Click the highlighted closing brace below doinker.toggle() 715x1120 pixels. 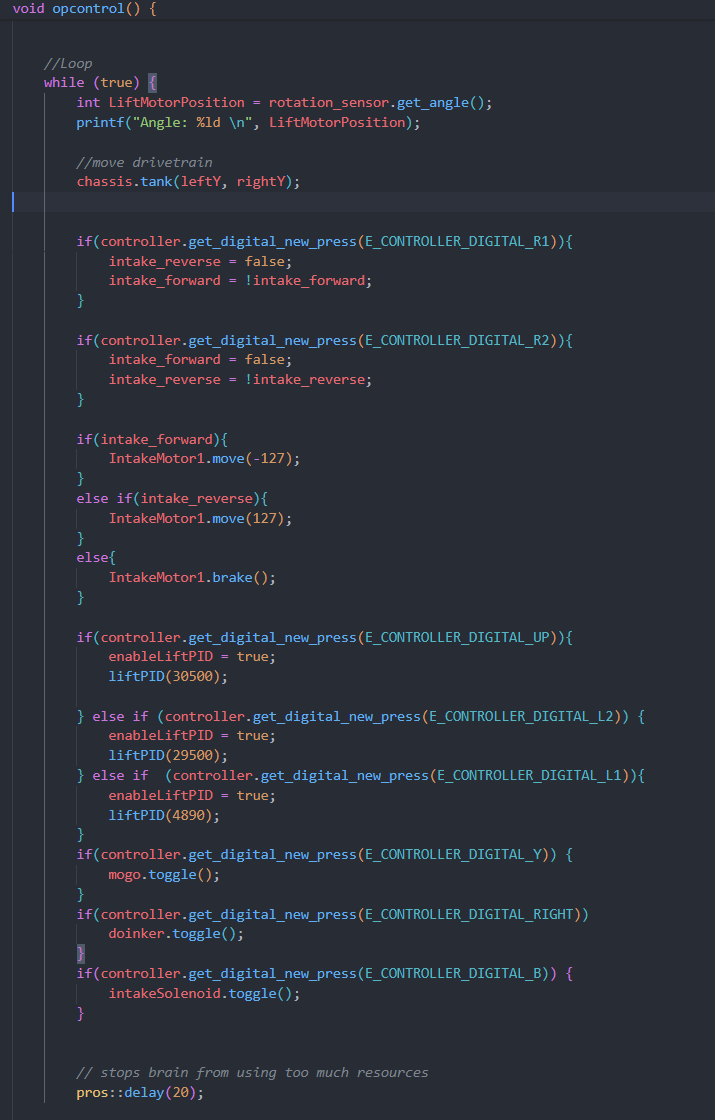tap(81, 954)
